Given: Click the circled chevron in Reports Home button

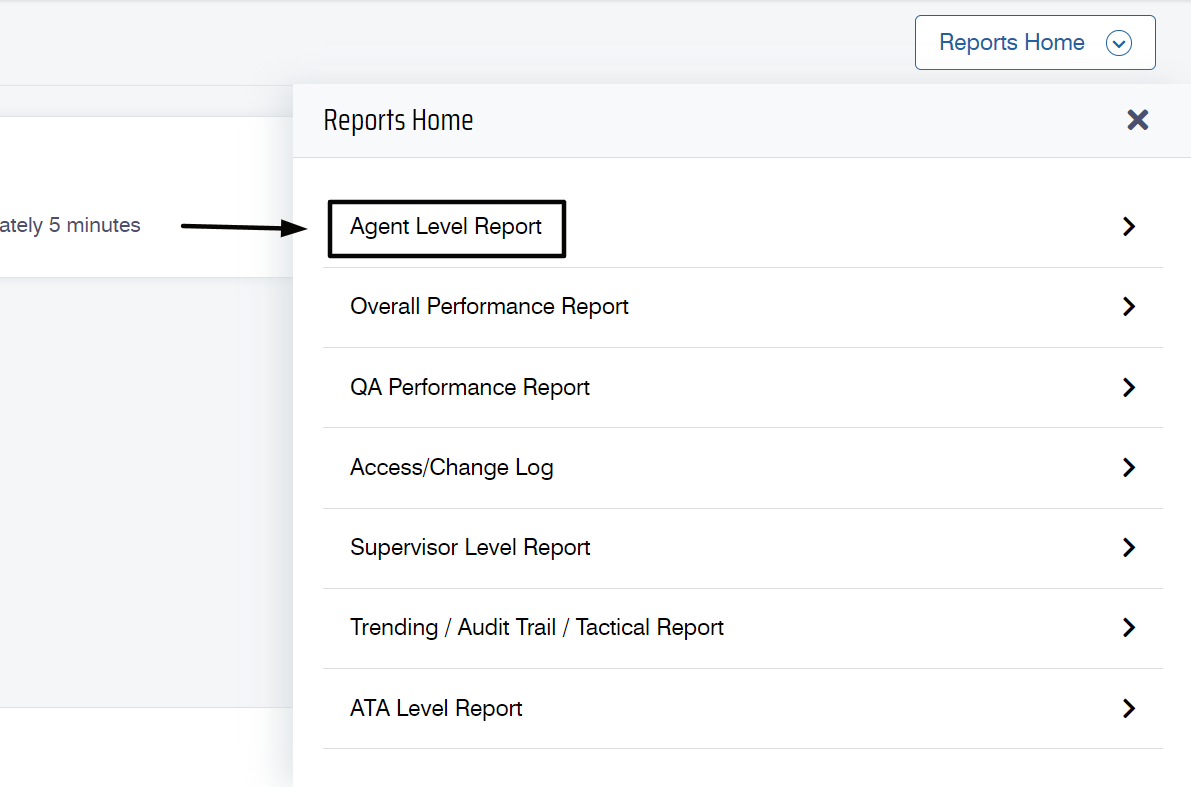Looking at the screenshot, I should click(x=1118, y=43).
